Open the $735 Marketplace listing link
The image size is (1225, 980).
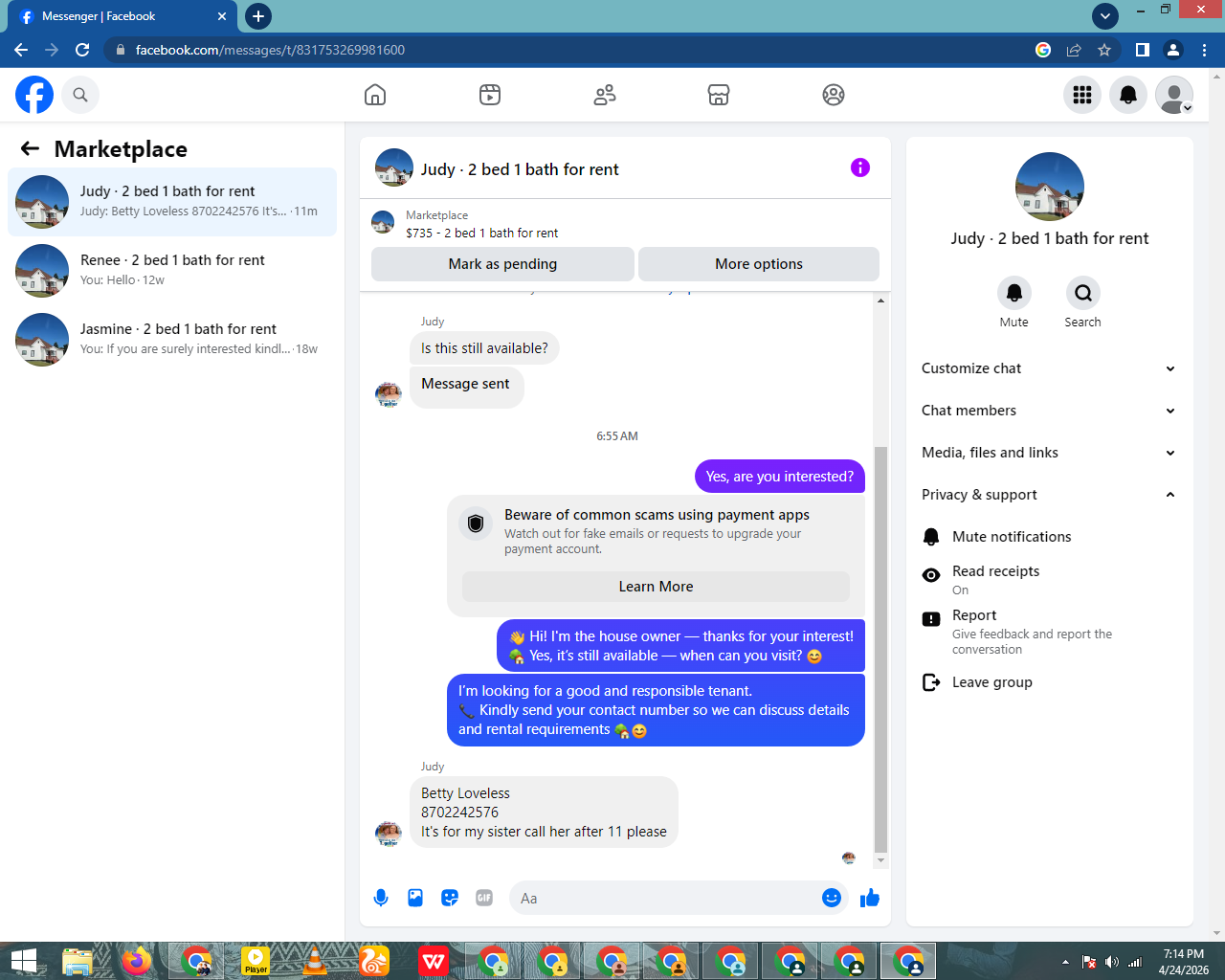point(481,233)
